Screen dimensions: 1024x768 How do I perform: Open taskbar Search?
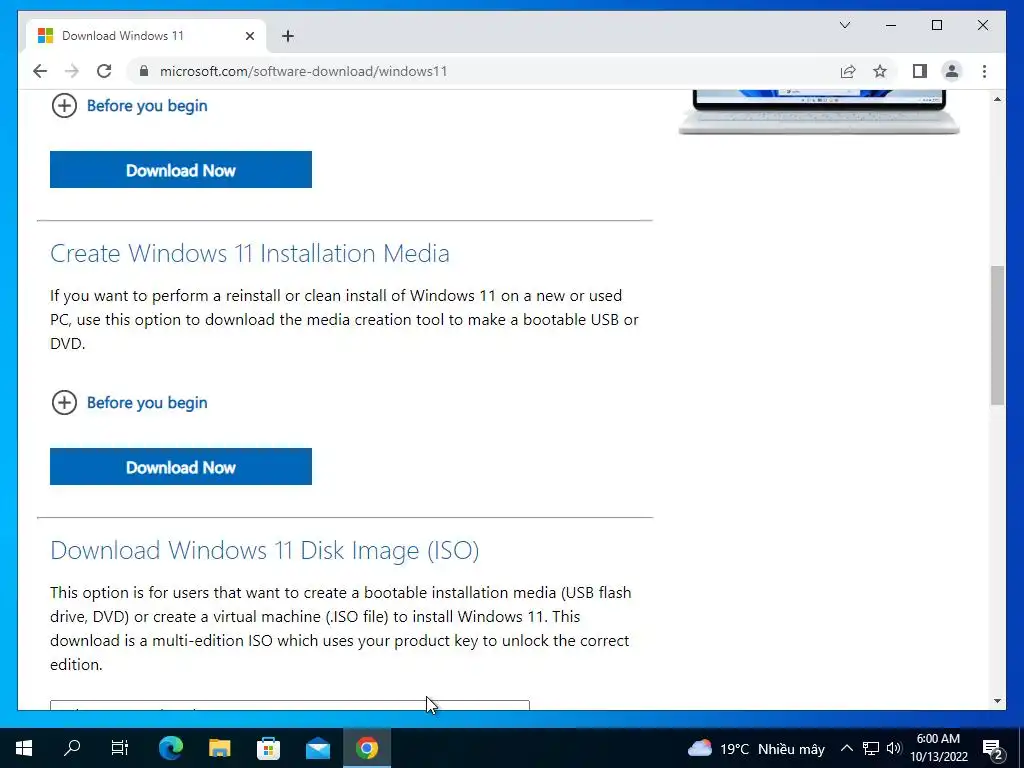coord(72,748)
